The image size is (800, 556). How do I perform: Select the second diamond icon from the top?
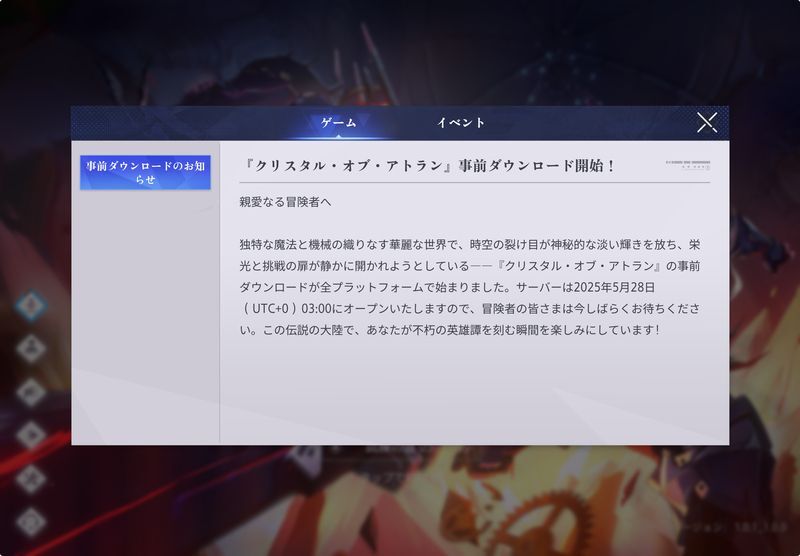click(31, 346)
